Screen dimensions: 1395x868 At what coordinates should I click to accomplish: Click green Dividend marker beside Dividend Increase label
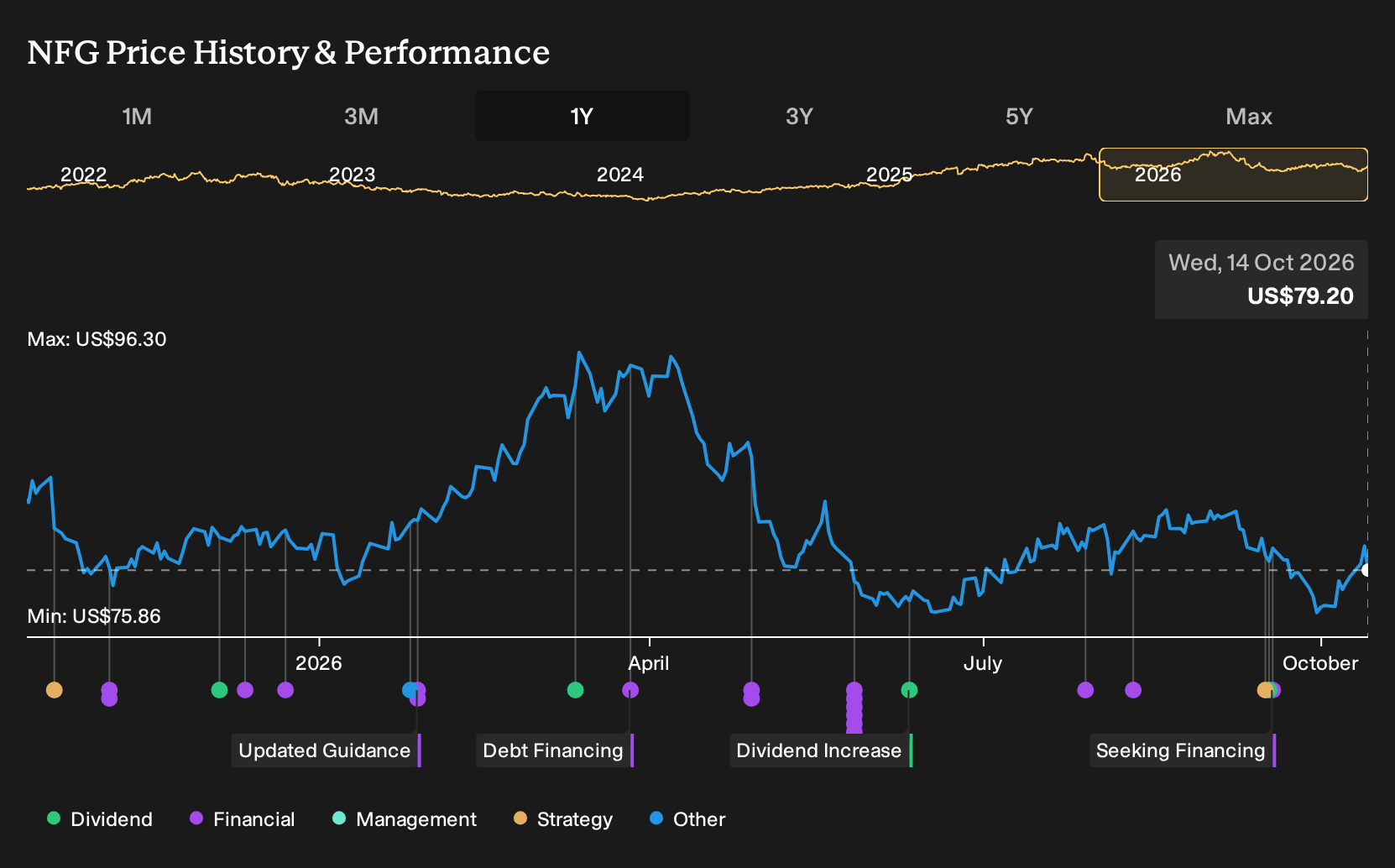[909, 690]
